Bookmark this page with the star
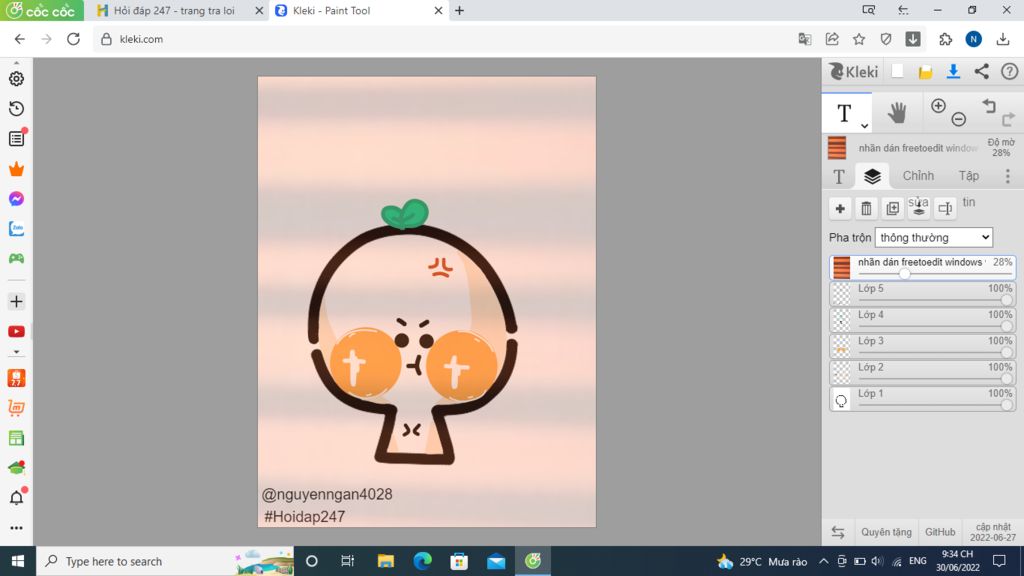Screen dimensions: 1024x576 (x=859, y=39)
